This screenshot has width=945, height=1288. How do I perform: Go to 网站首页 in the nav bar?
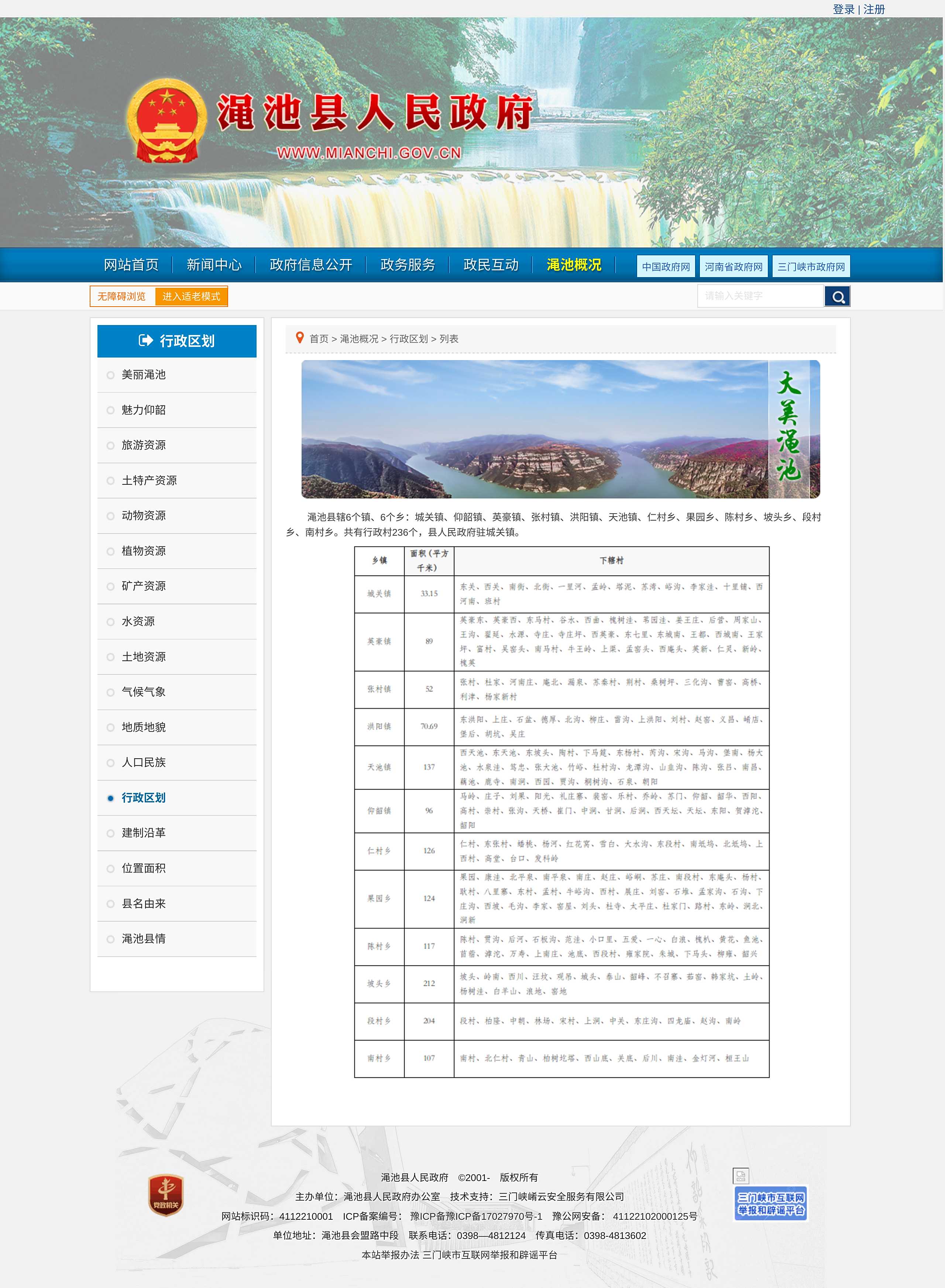131,265
